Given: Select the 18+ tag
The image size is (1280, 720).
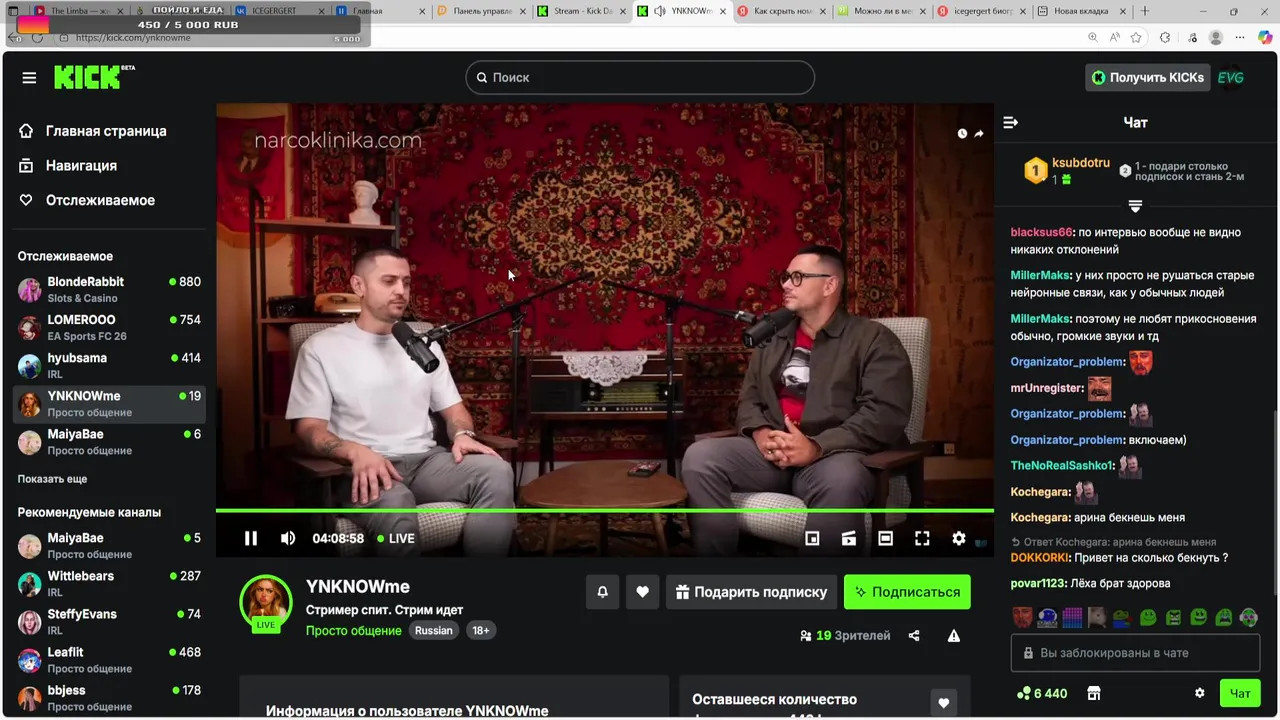Looking at the screenshot, I should [481, 630].
